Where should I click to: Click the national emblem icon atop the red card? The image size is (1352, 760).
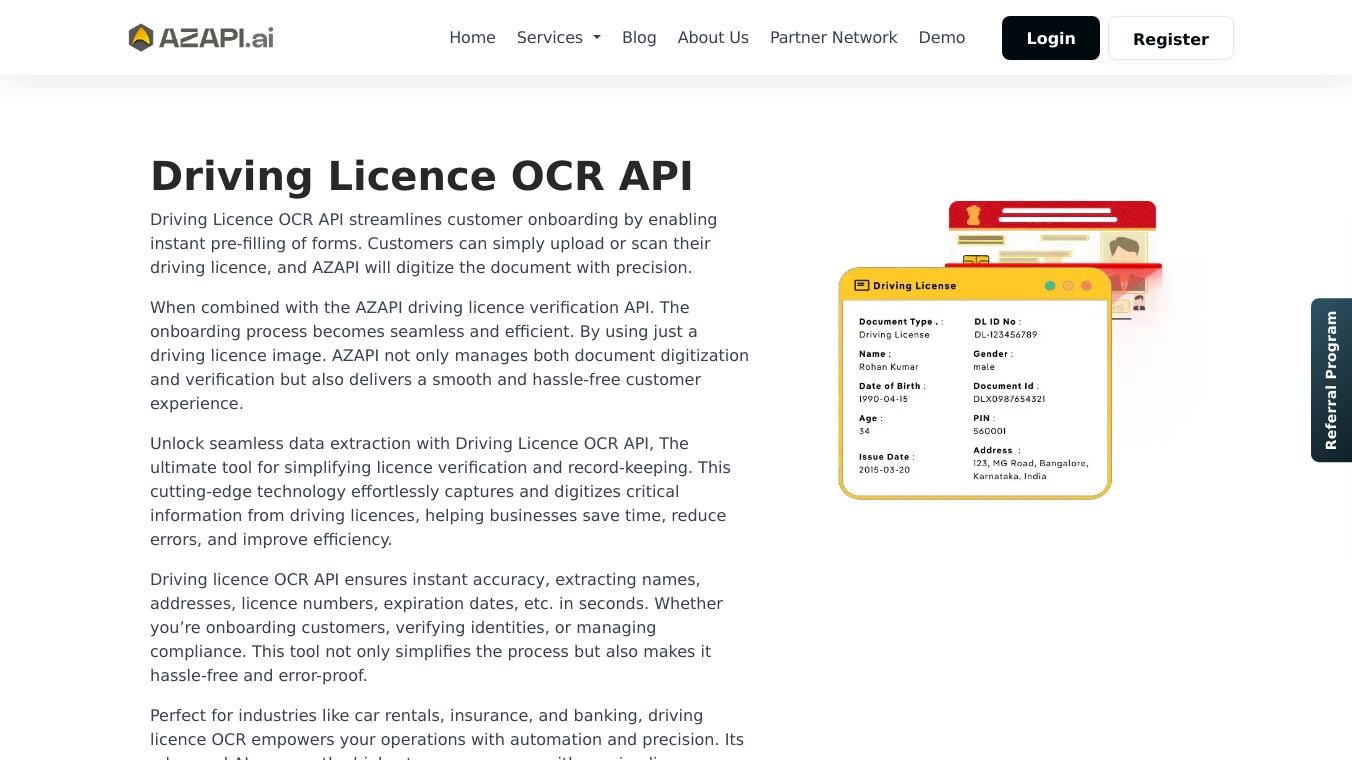tap(973, 215)
